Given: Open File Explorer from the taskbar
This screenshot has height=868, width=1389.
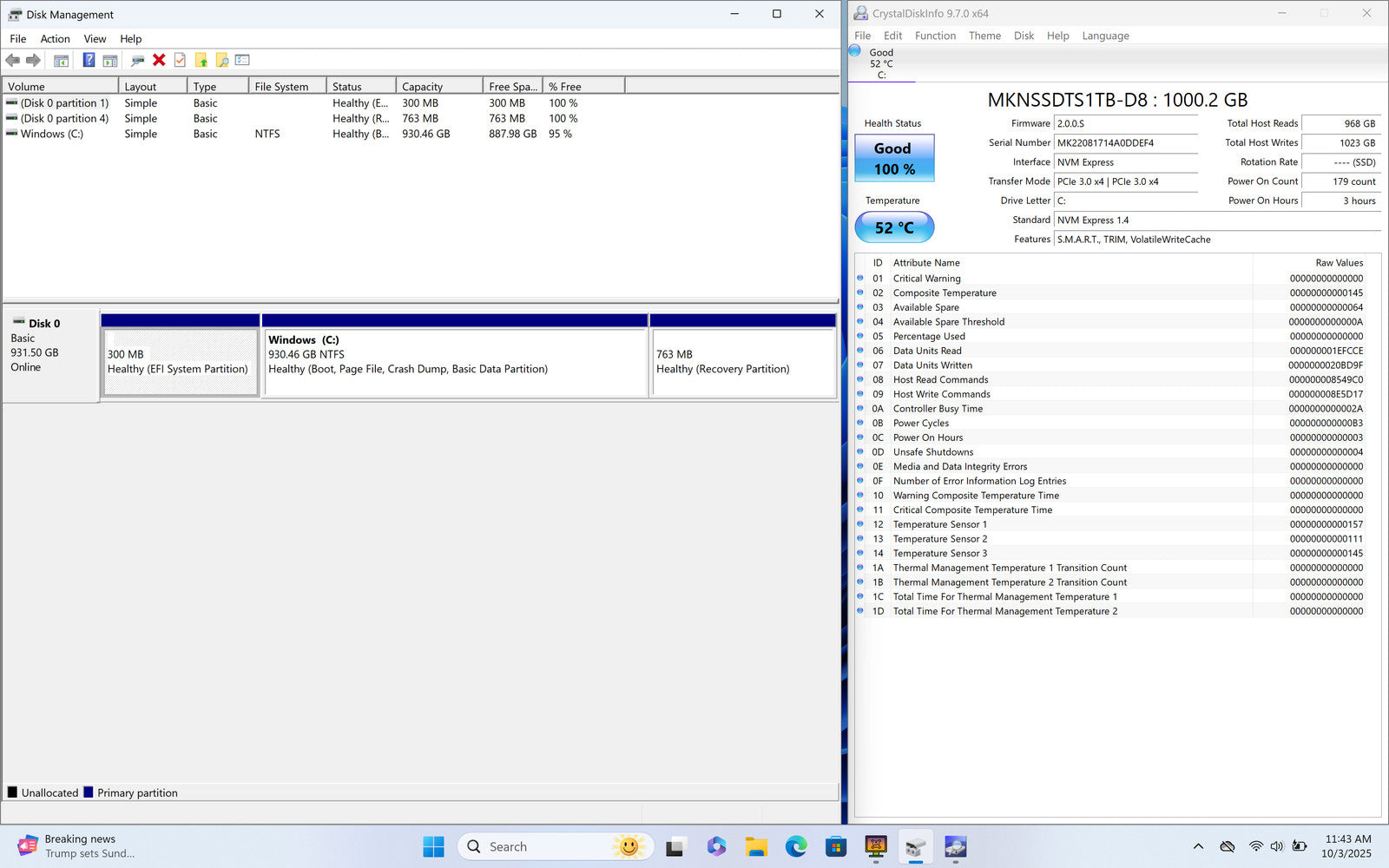Looking at the screenshot, I should [756, 846].
